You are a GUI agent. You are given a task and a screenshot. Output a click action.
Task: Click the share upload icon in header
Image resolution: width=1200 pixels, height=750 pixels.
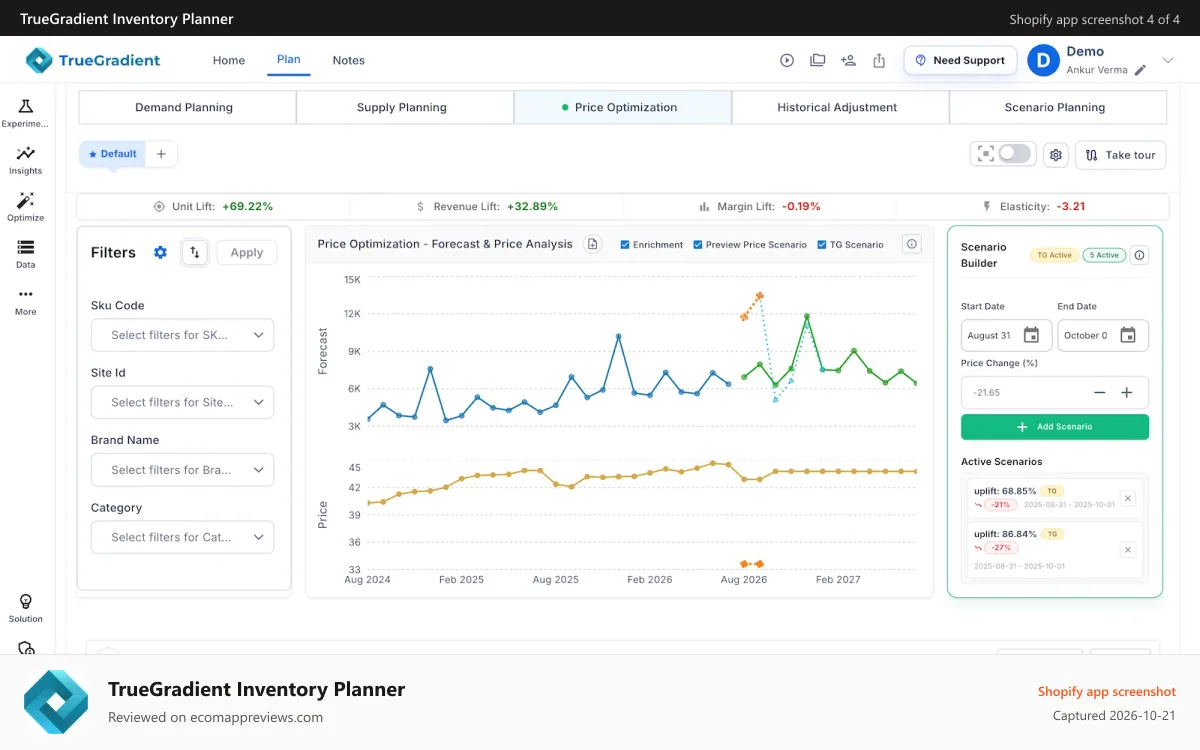[x=879, y=60]
